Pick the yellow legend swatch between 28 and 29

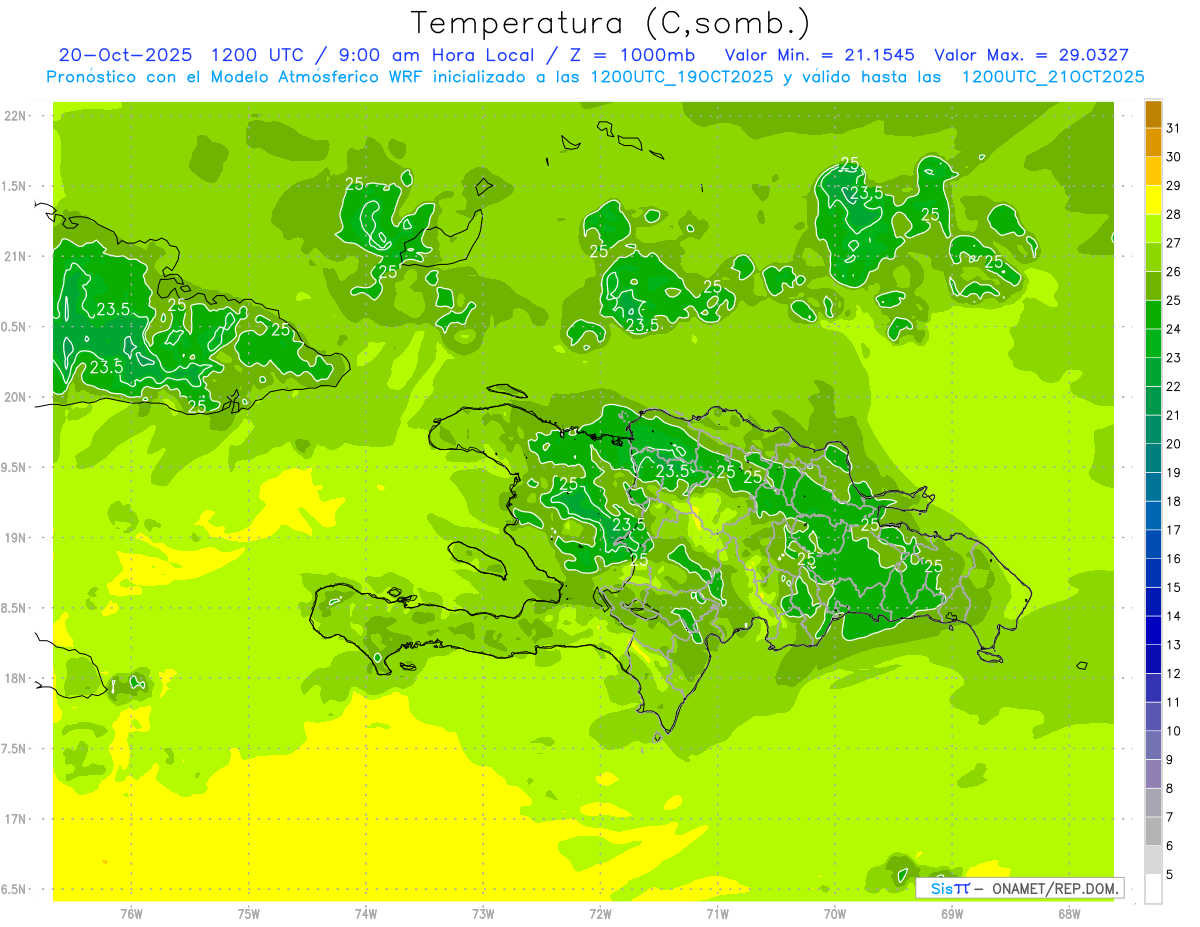tap(1153, 200)
